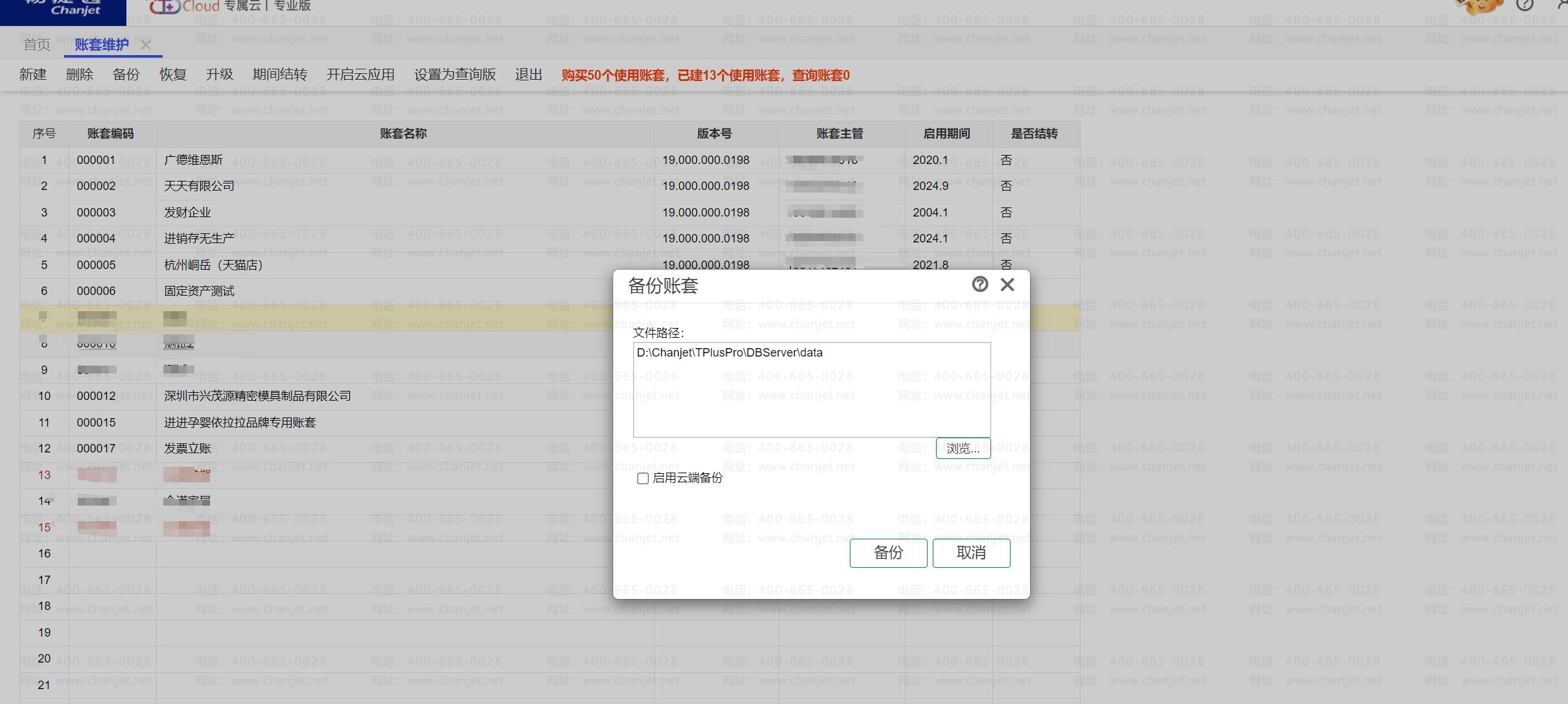1568x704 pixels.
Task: Close the 备份账套 dialog with X icon
Action: 1007,285
